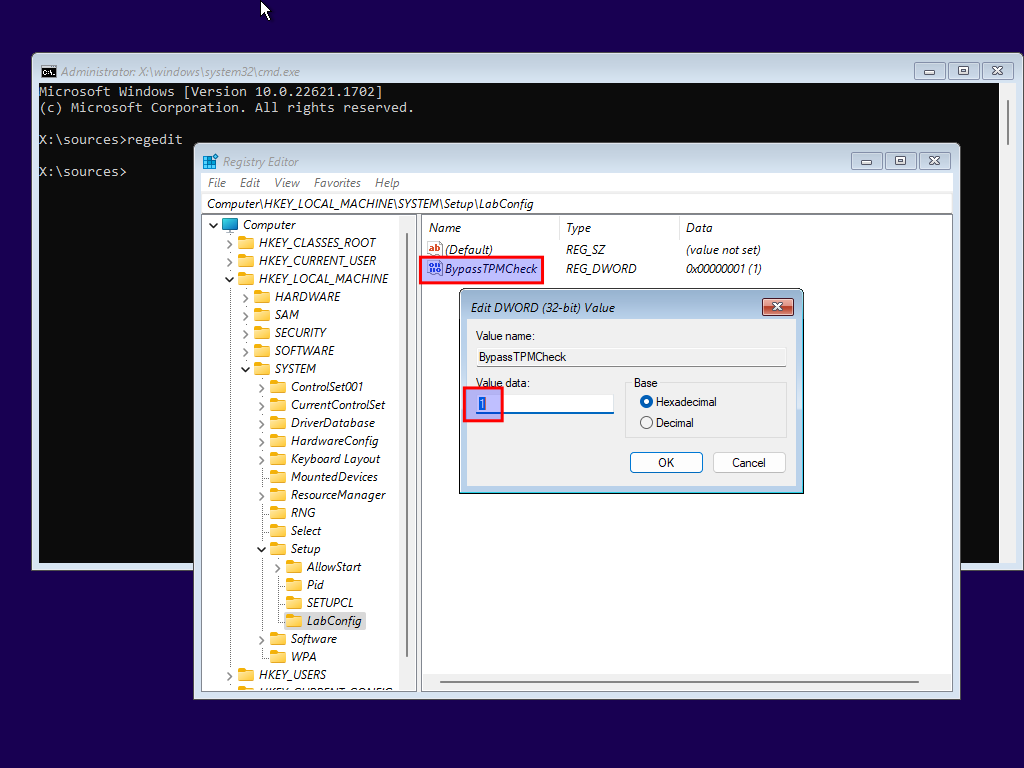Click the DriverDatabase folder icon
The width and height of the screenshot is (1024, 768).
[278, 423]
